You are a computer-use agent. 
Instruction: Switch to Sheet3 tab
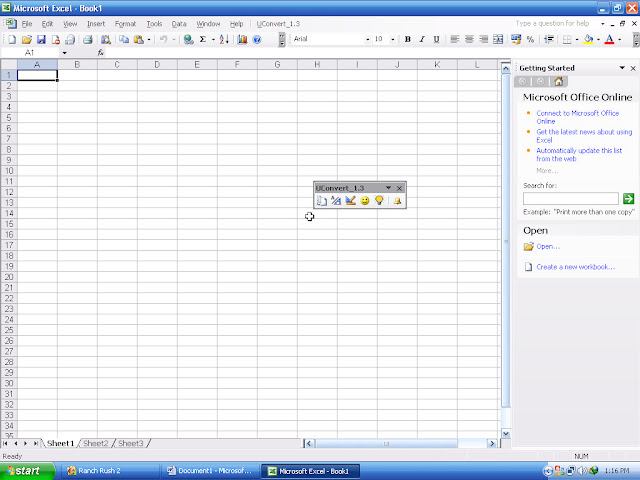click(x=131, y=443)
